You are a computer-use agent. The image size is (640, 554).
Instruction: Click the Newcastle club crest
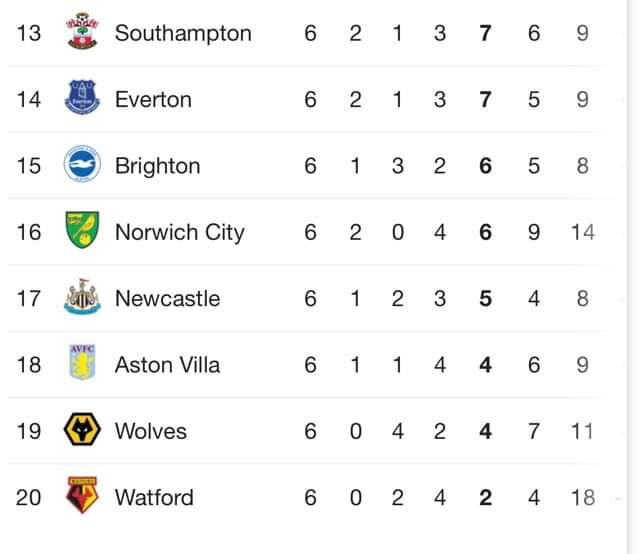pos(82,296)
